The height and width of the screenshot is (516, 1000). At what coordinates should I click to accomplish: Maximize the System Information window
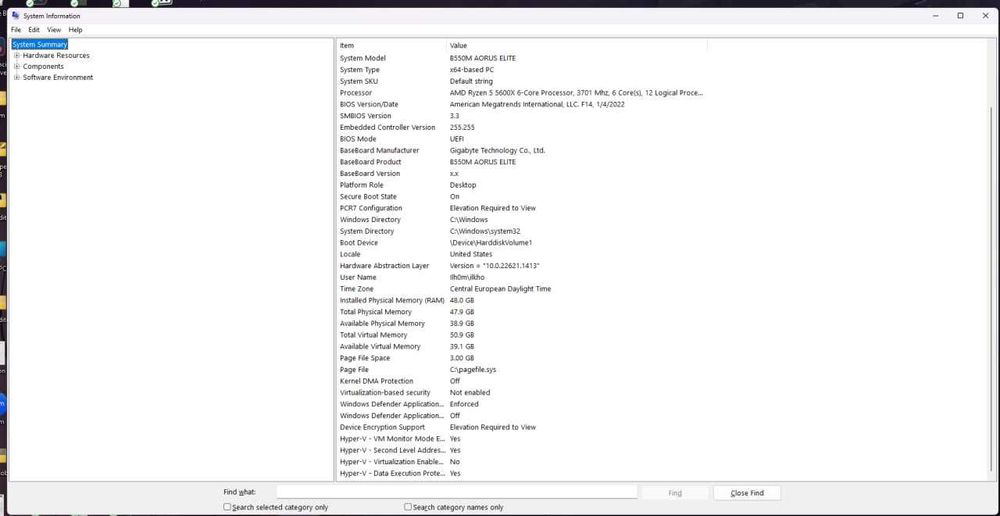960,16
